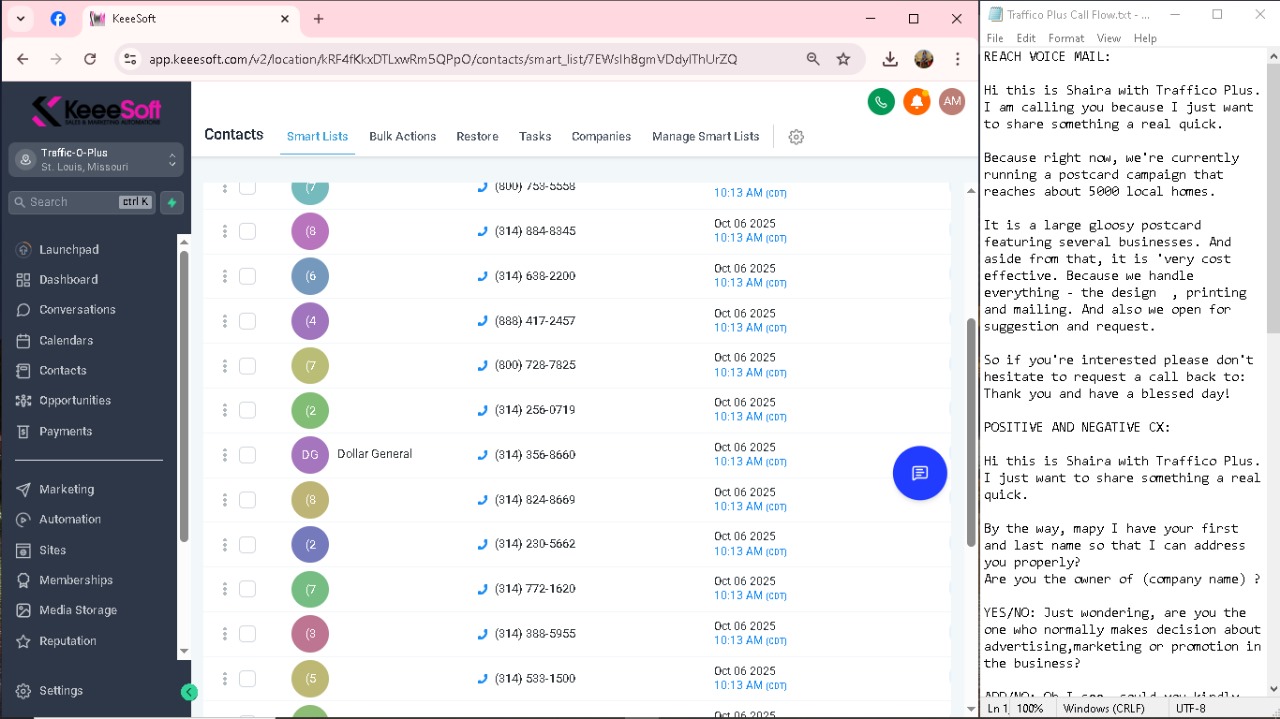Click the green lightning quick actions icon
This screenshot has width=1280, height=719.
tap(172, 202)
